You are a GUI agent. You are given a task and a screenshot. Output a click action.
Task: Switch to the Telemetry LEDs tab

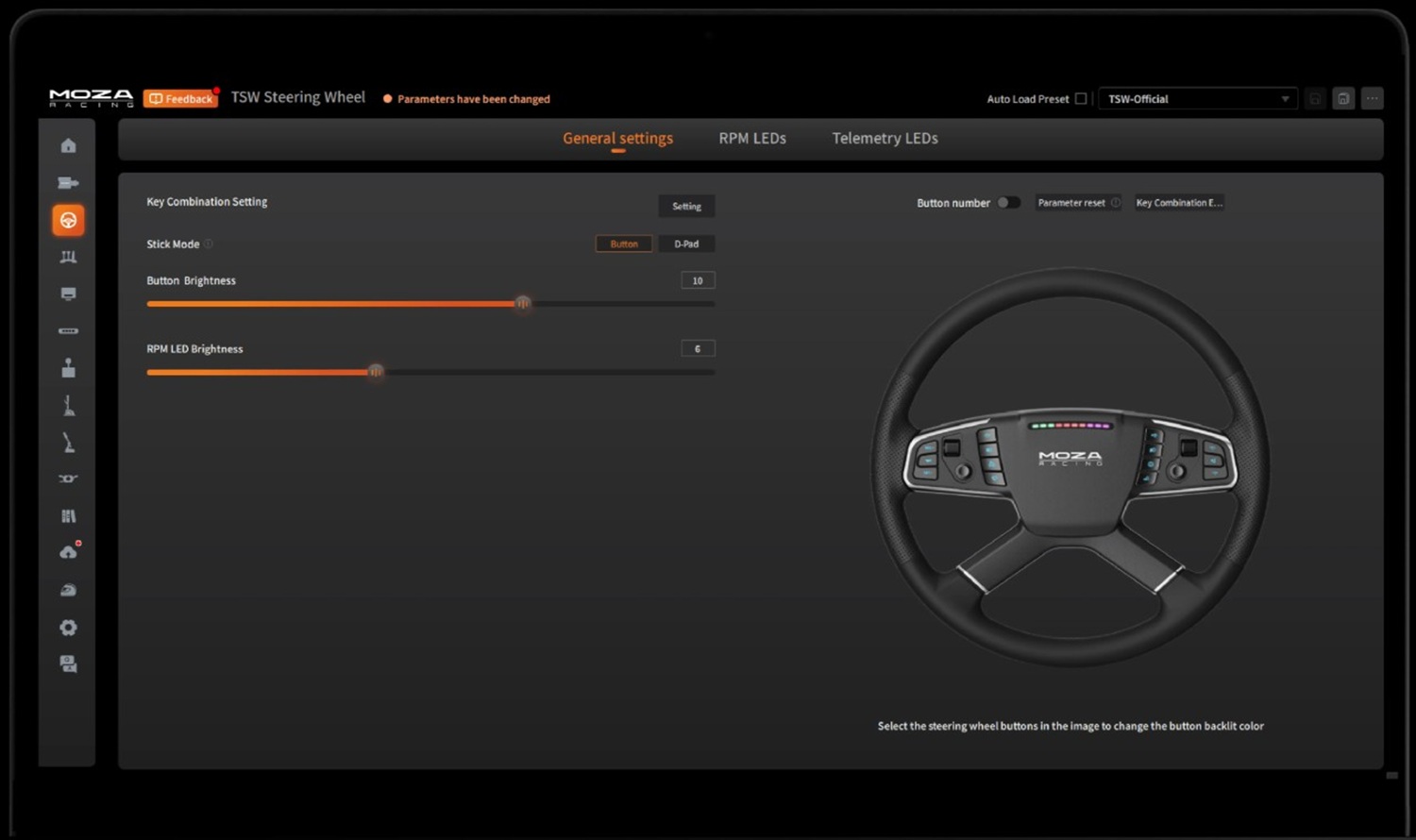885,139
